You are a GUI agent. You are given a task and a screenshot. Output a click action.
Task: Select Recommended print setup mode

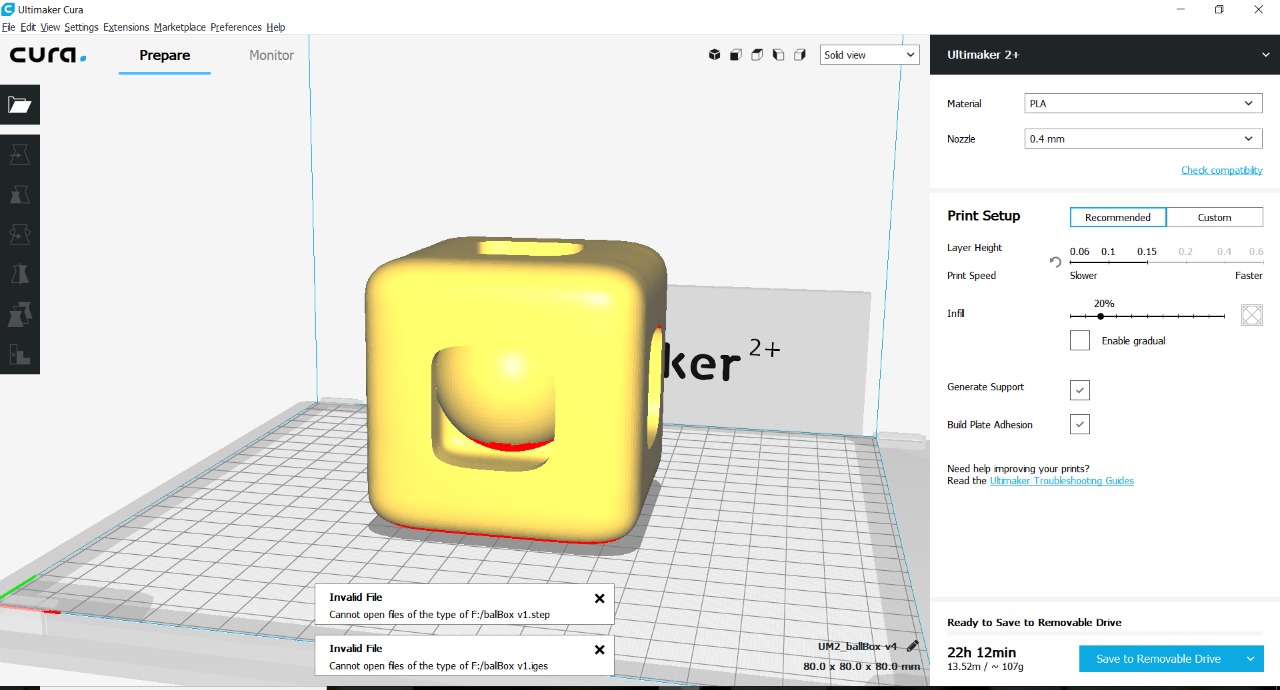(1118, 217)
